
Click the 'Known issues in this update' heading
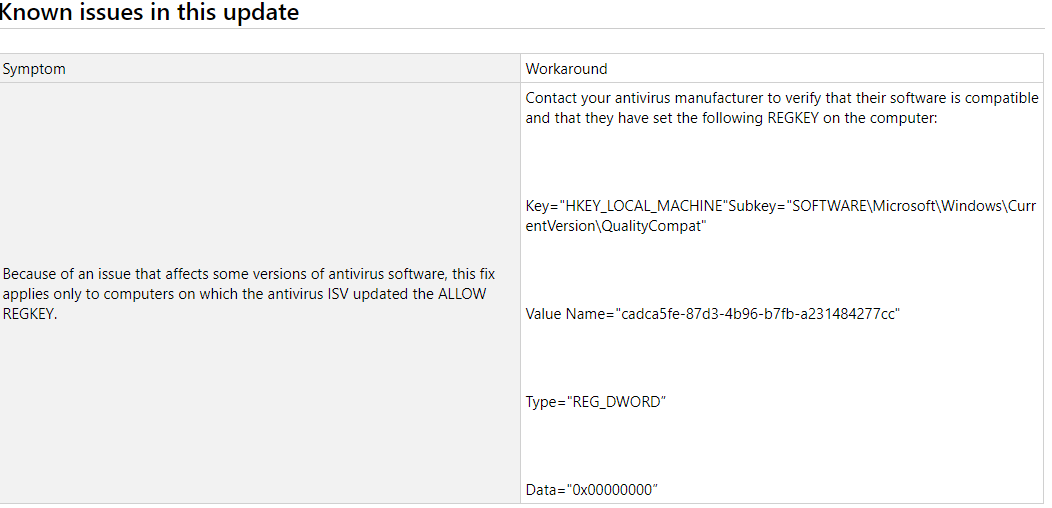coord(149,11)
